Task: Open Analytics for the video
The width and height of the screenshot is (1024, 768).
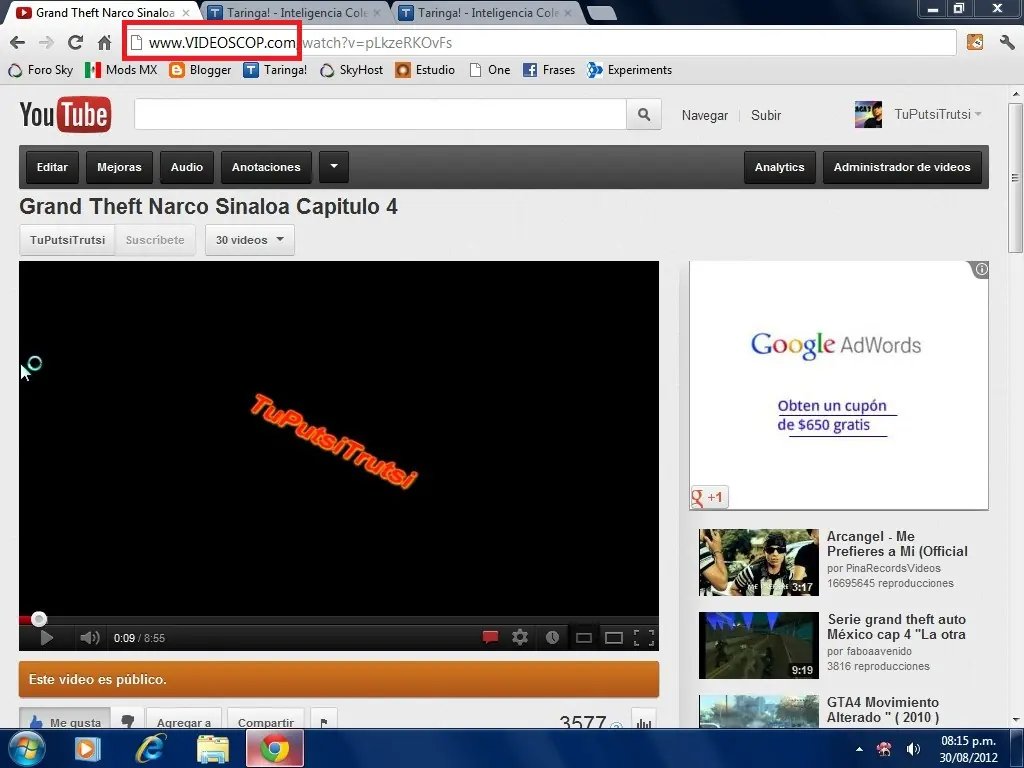Action: tap(780, 167)
